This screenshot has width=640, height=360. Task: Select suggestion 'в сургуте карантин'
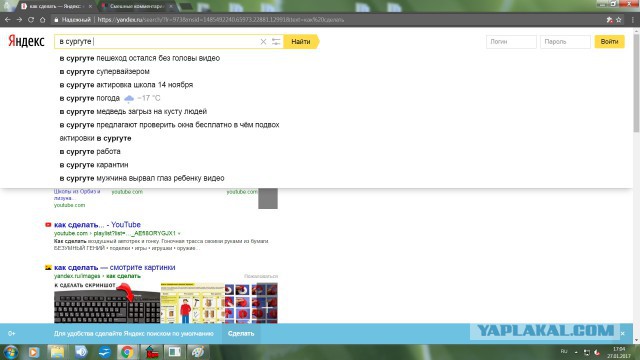pos(94,165)
